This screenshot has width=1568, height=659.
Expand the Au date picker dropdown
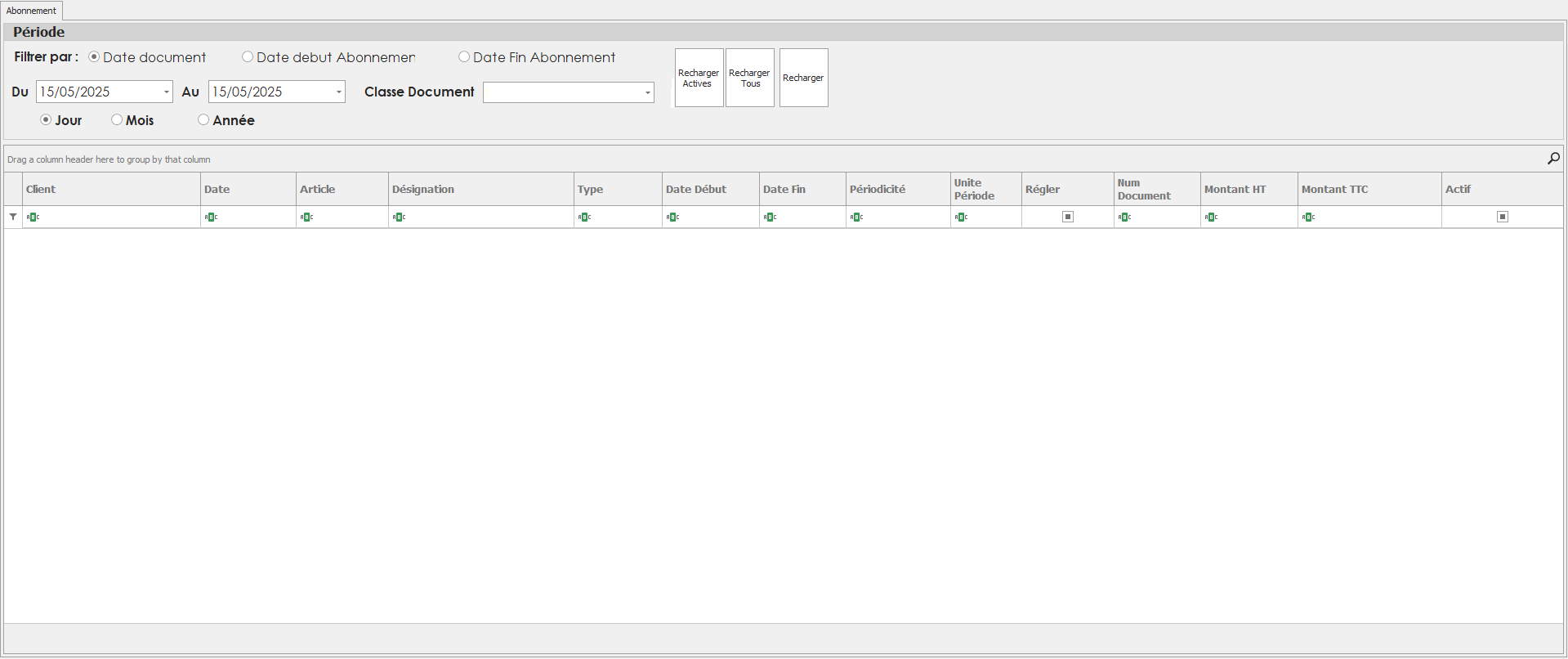point(339,92)
